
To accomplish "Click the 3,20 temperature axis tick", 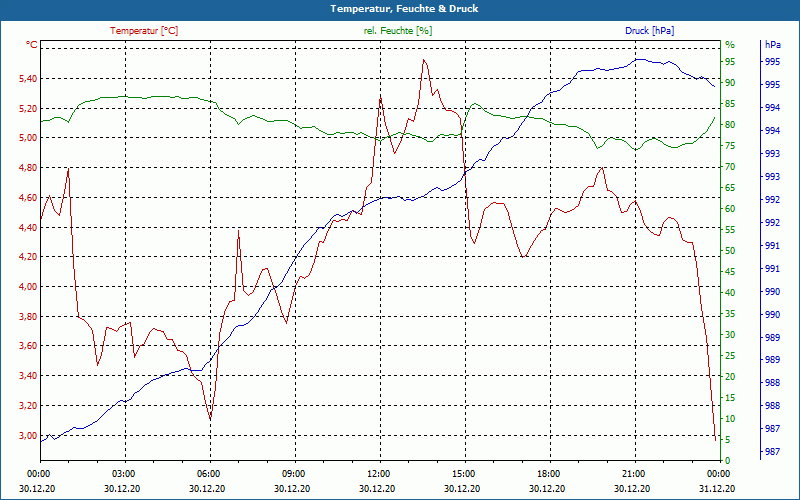I will [x=28, y=406].
